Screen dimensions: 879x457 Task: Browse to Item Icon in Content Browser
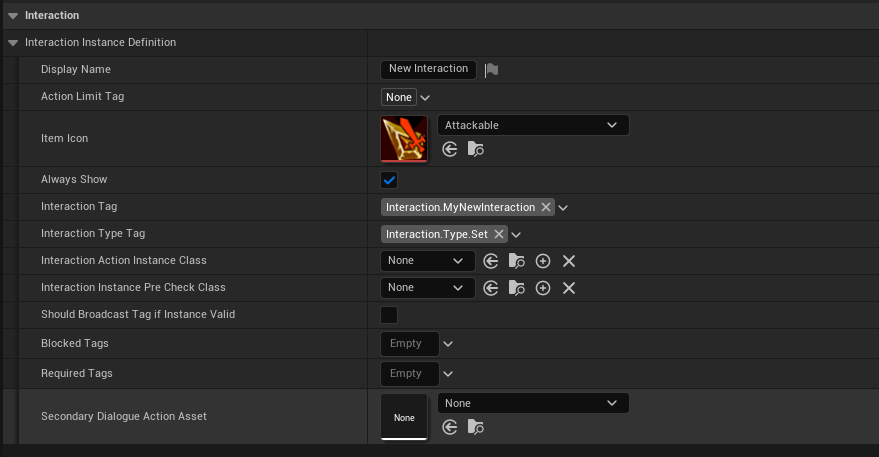(475, 149)
